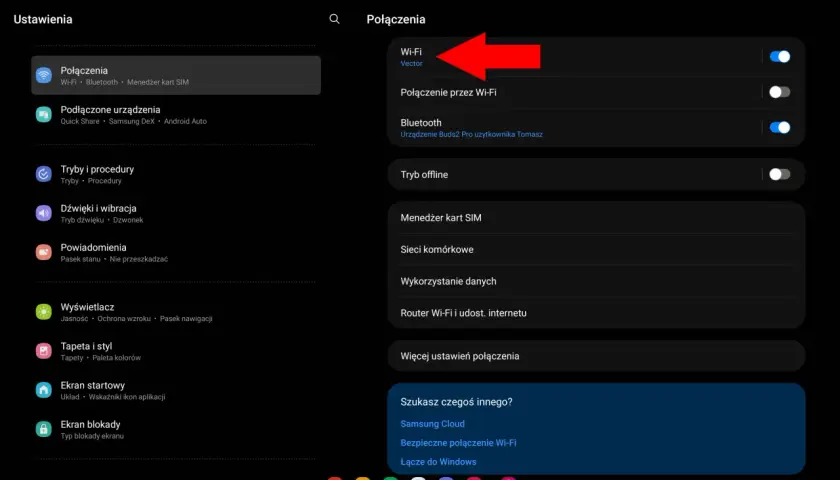The height and width of the screenshot is (480, 840).
Task: Open Menedżer kart SIM
Action: click(596, 218)
